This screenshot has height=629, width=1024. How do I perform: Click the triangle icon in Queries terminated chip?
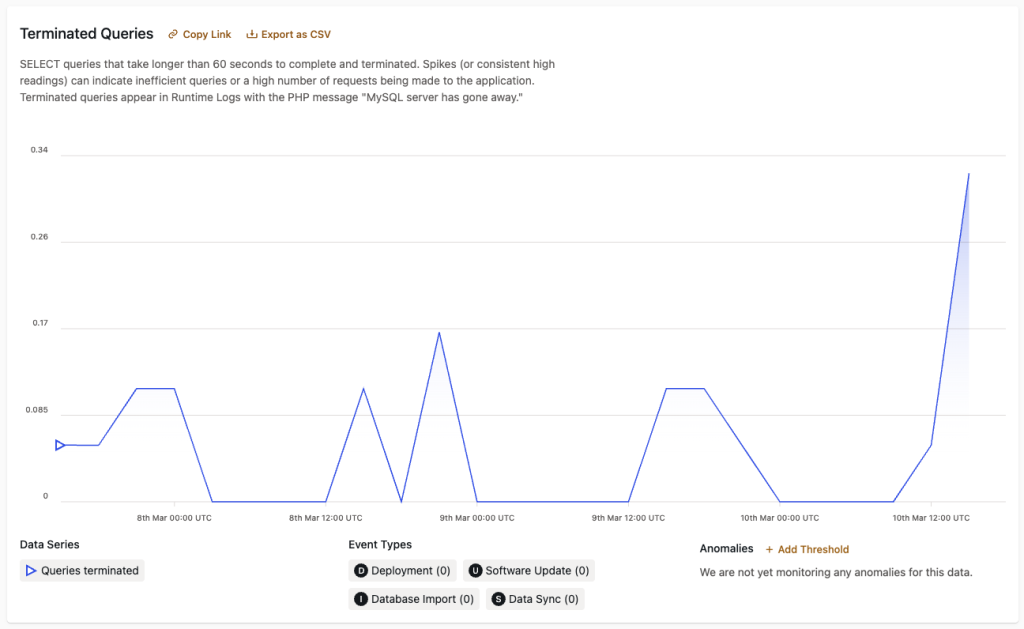click(x=31, y=571)
